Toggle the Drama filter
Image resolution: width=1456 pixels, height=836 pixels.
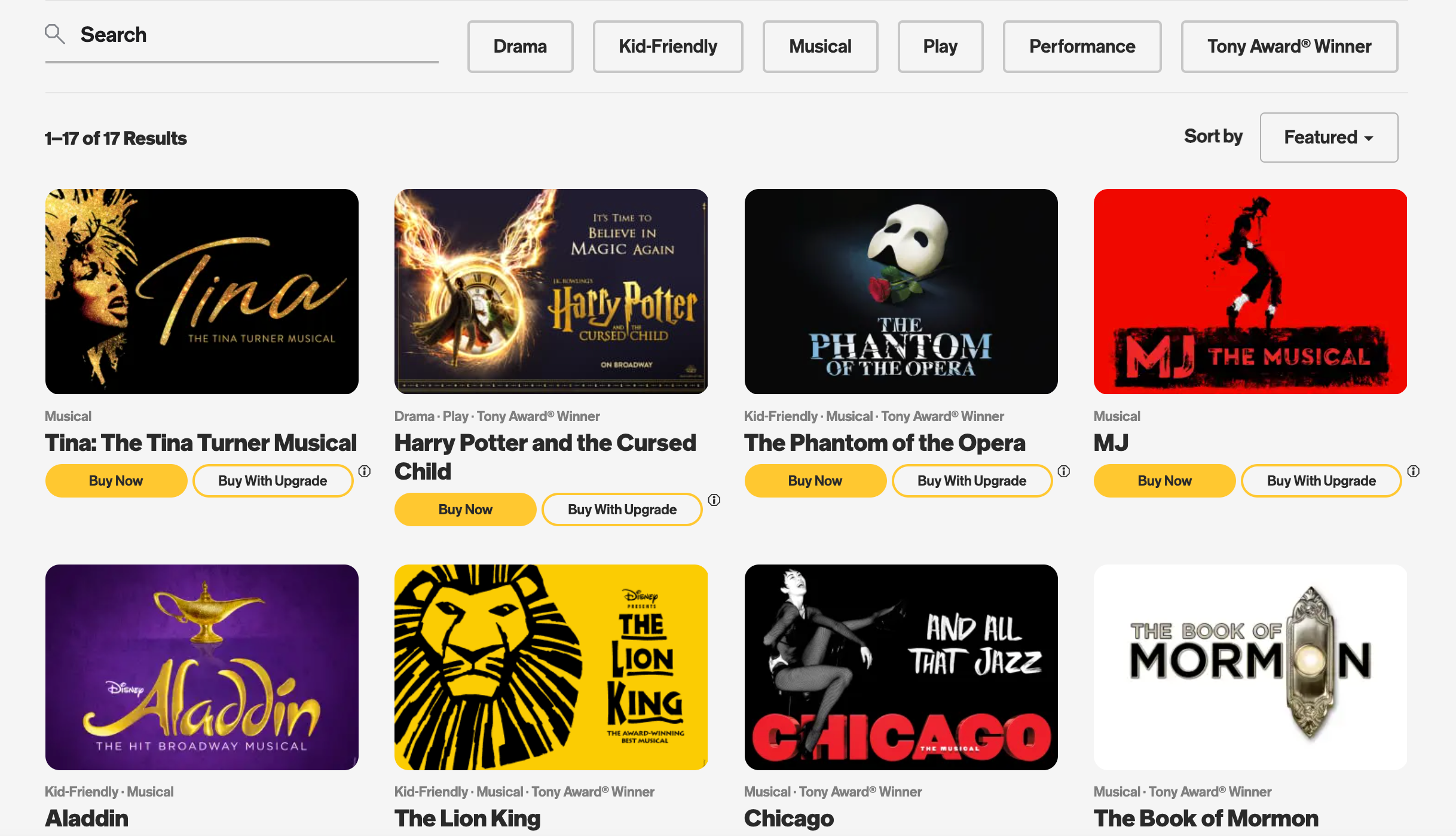click(x=520, y=47)
